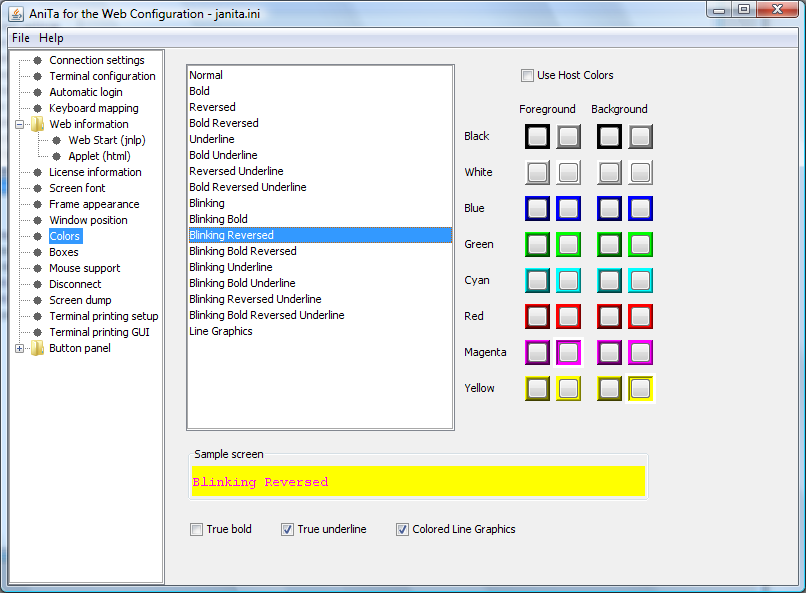Click the Web information folder icon
This screenshot has height=593, width=806.
point(37,124)
